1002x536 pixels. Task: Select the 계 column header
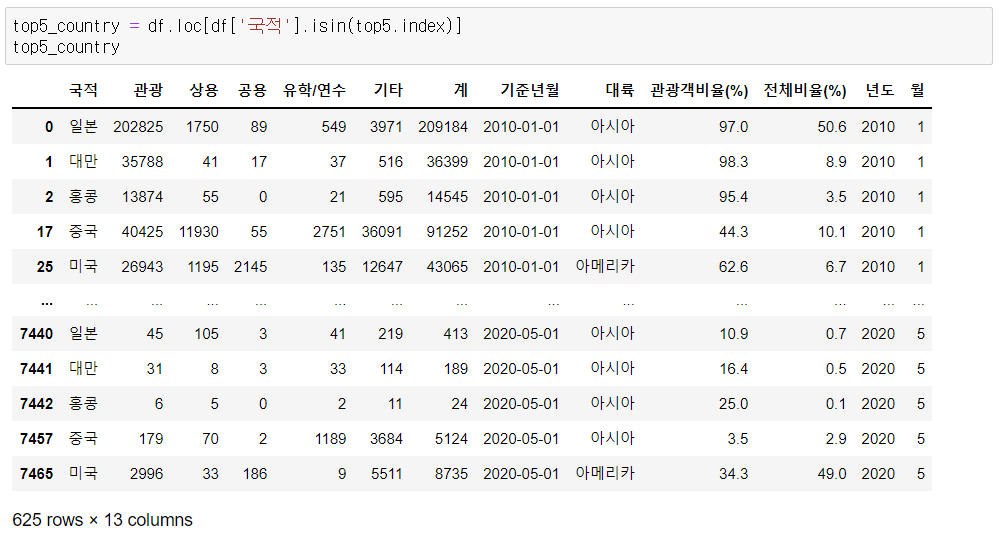click(x=461, y=90)
